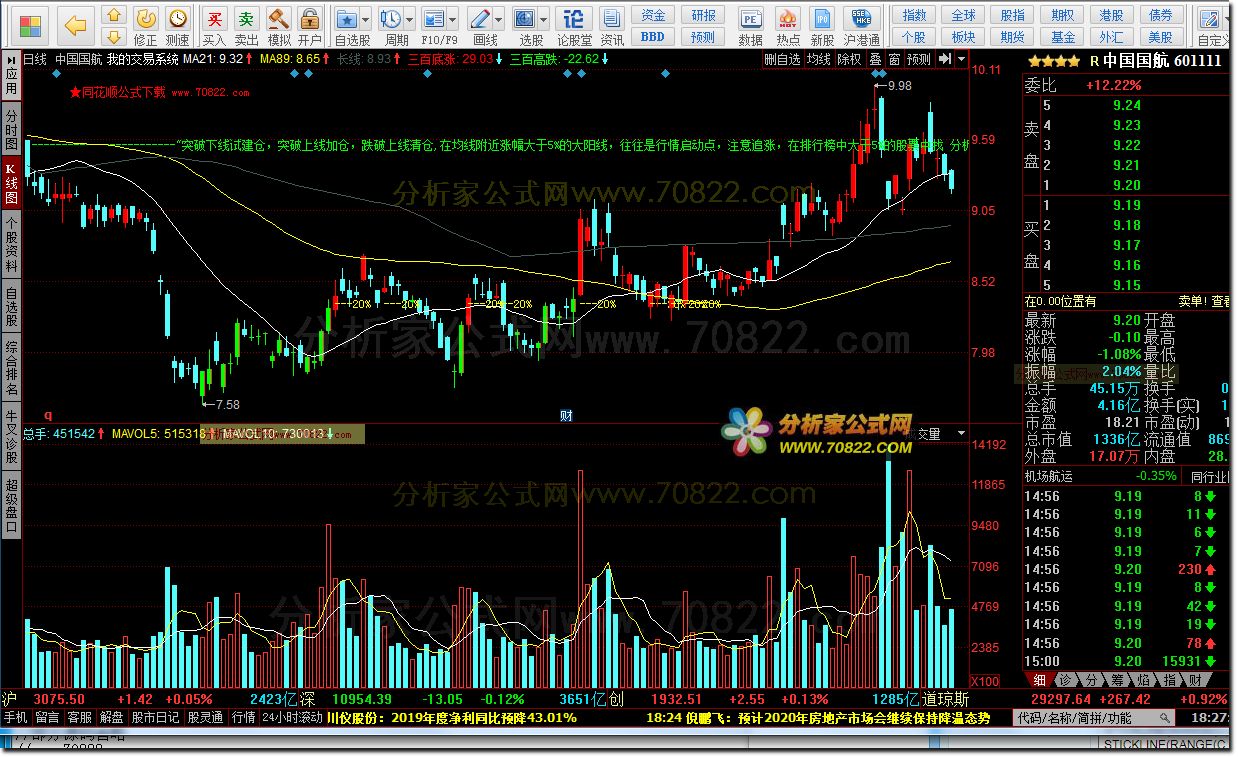This screenshot has height=757, width=1238.
Task: Open 开户 account opening lock icon
Action: 310,26
